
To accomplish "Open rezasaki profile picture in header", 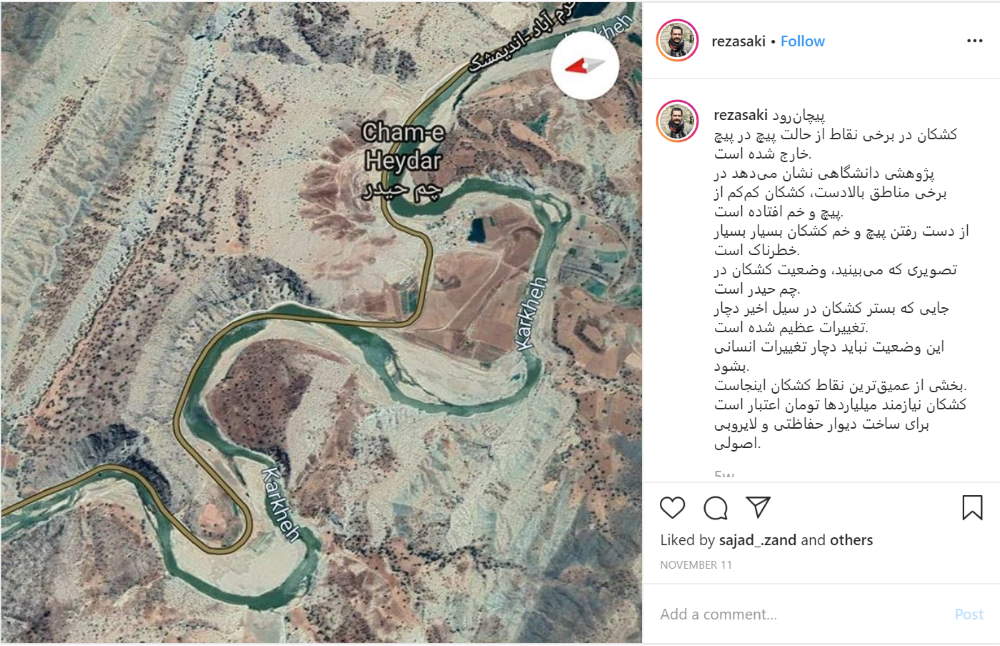I will [677, 40].
